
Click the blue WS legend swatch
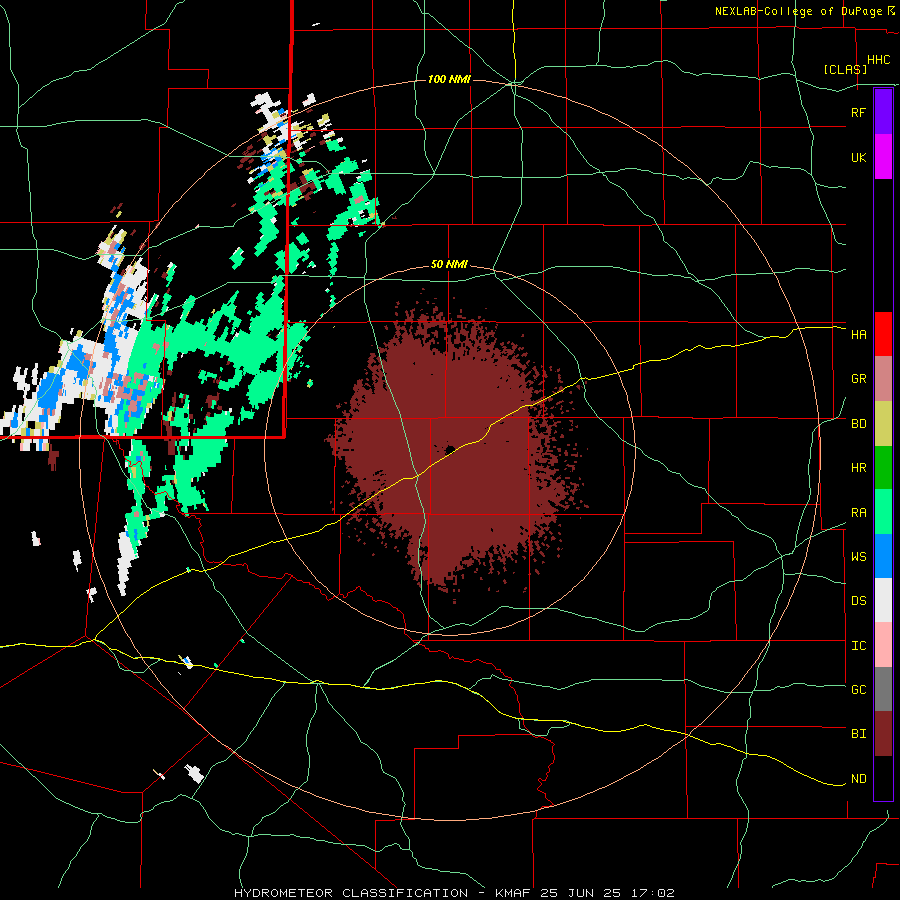pos(883,556)
